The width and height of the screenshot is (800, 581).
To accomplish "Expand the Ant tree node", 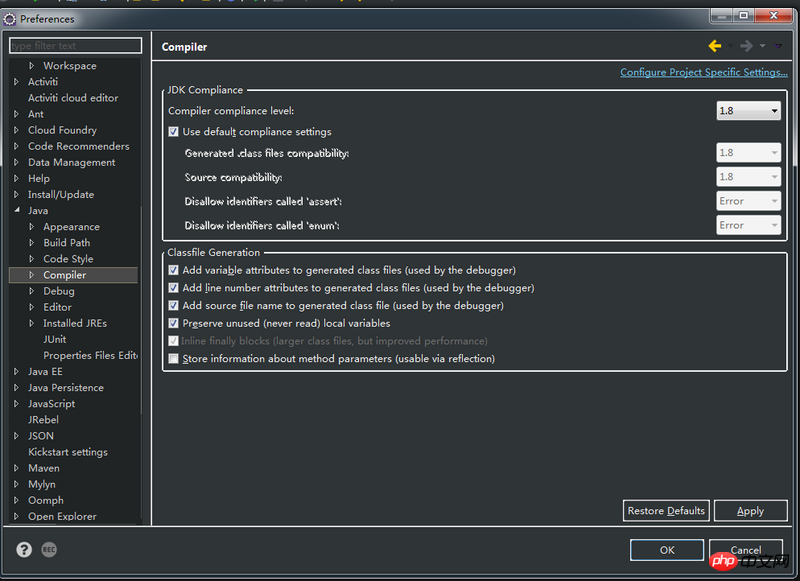I will [x=16, y=114].
